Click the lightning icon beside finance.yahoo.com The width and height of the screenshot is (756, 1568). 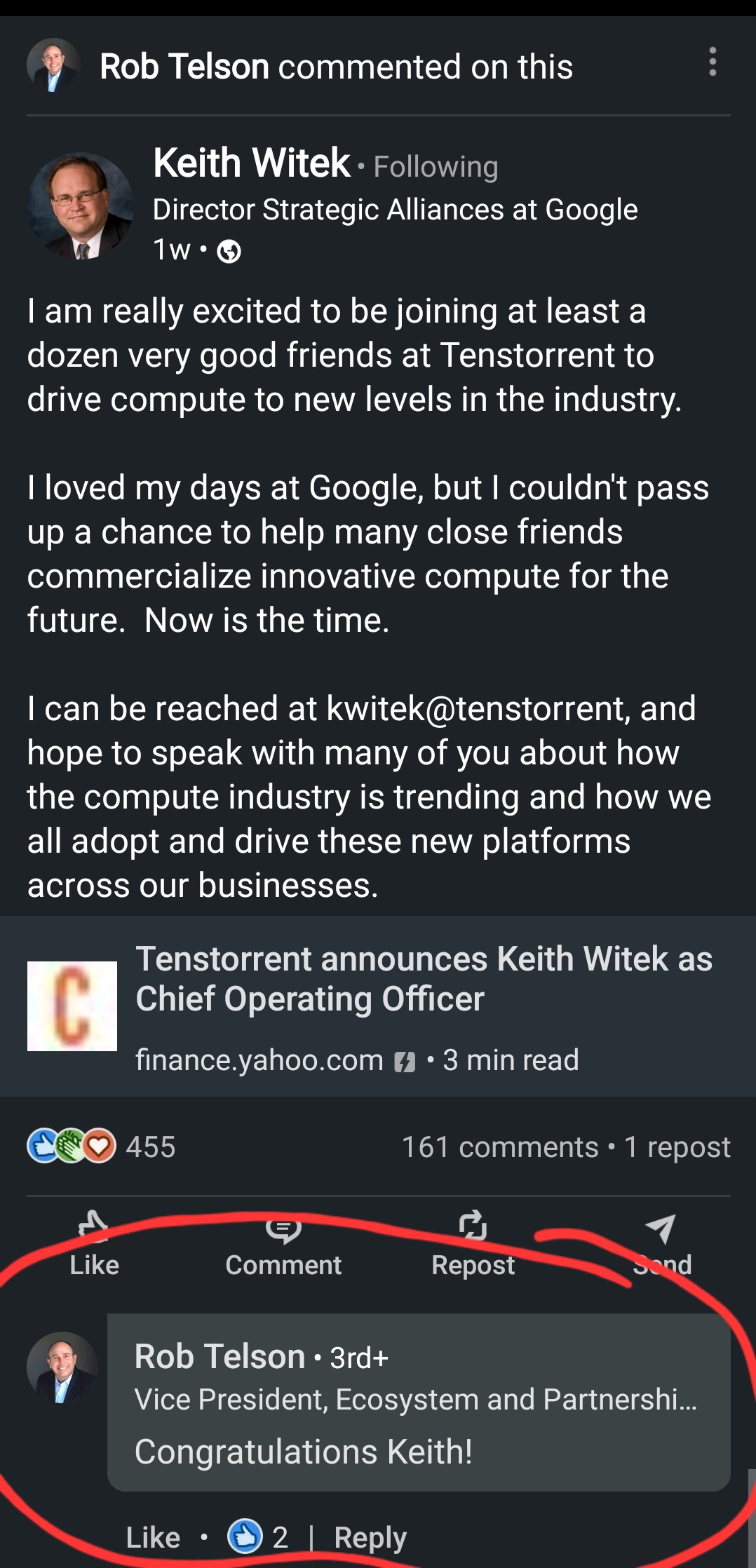pyautogui.click(x=405, y=1062)
